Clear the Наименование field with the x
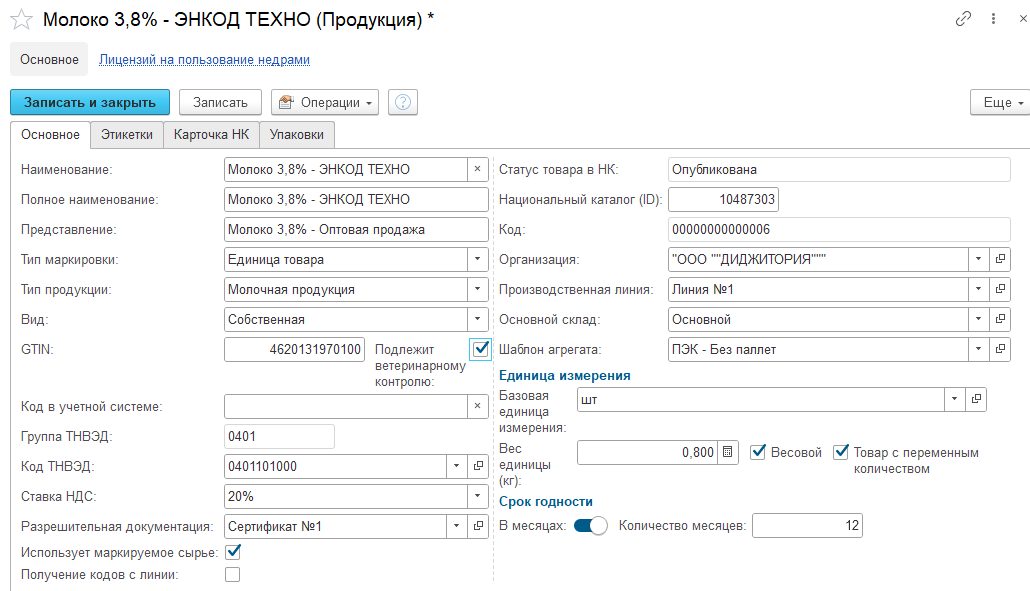 [x=477, y=170]
